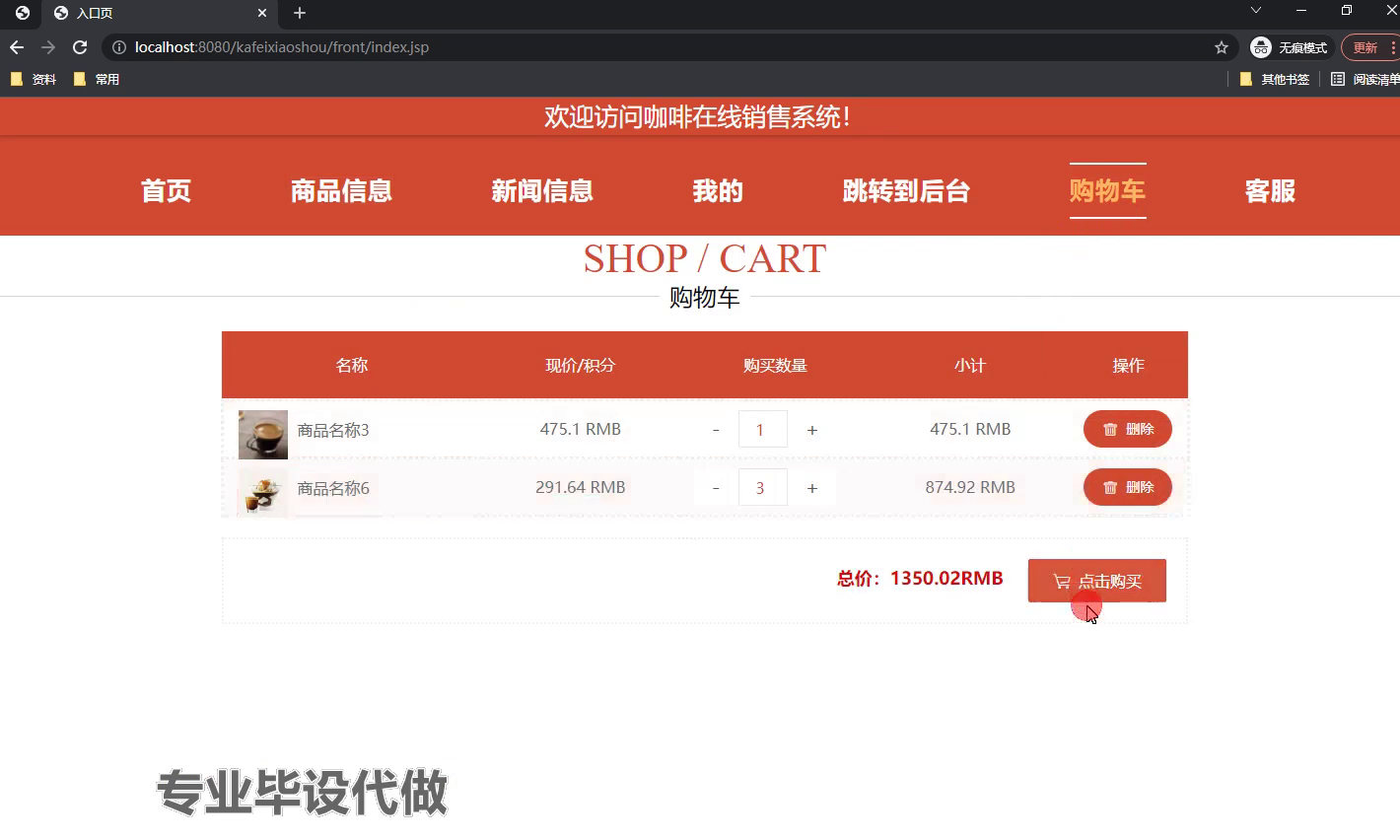The image size is (1400, 840).
Task: Open the 阅读清单 reading list
Action: coord(1365,79)
